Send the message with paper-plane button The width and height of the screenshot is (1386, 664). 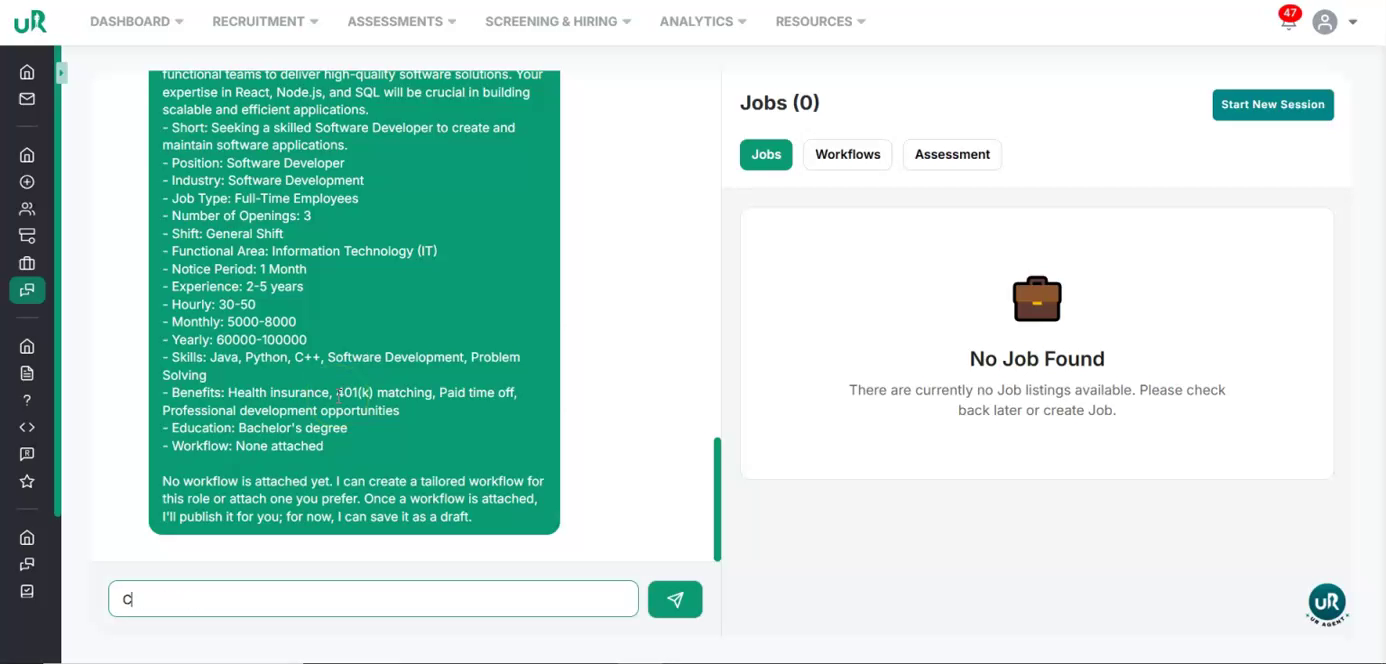(675, 599)
